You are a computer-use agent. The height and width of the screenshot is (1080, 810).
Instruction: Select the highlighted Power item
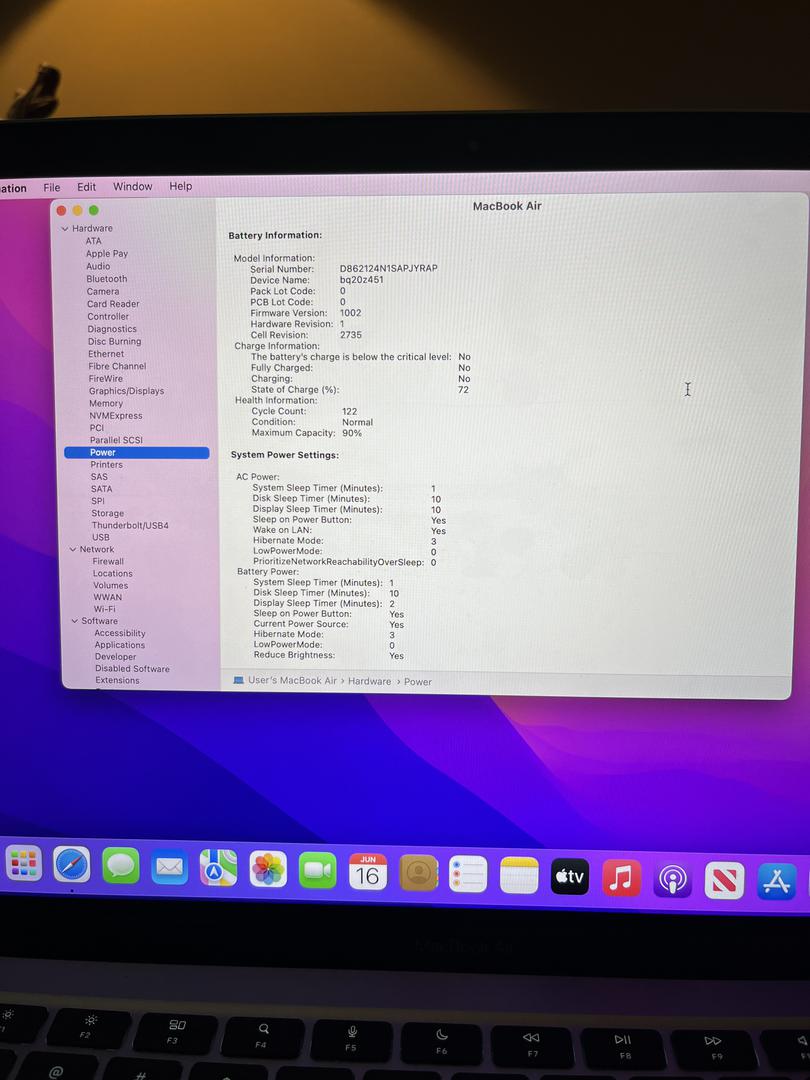[x=136, y=453]
